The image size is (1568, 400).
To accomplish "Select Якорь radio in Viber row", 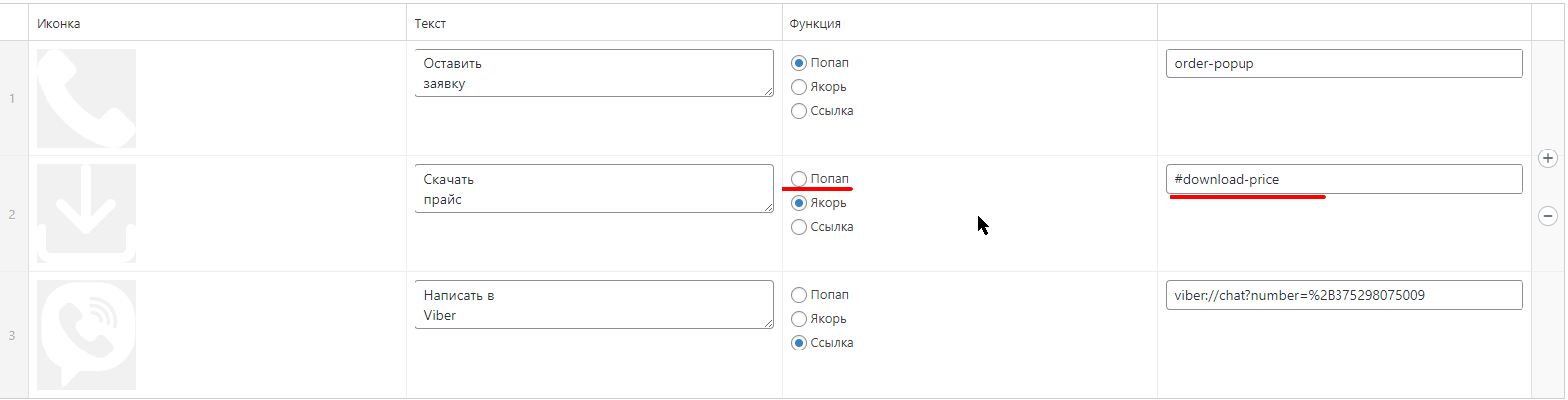I will 799,319.
